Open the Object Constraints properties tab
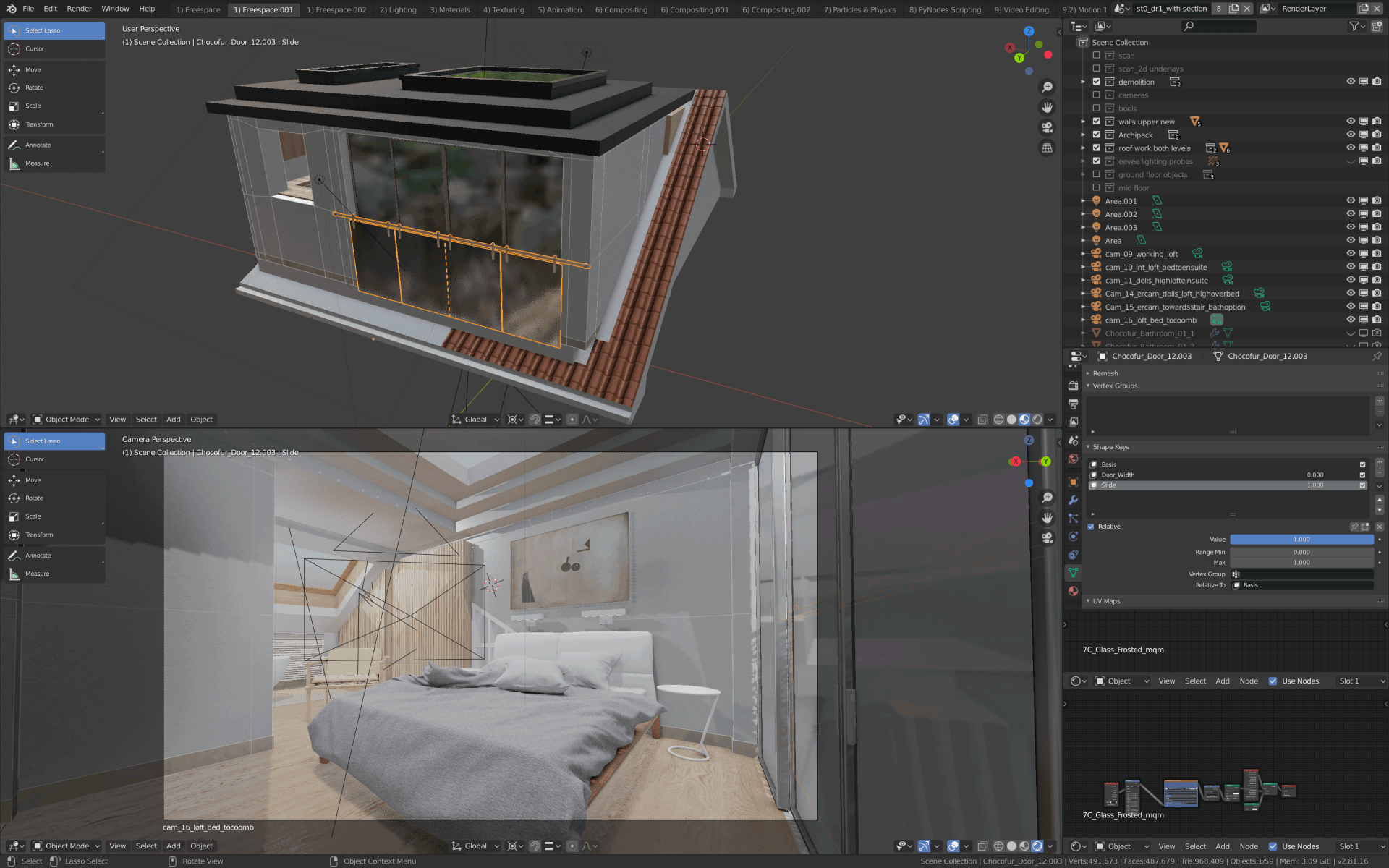Screen dimensions: 1389x868 (1074, 555)
